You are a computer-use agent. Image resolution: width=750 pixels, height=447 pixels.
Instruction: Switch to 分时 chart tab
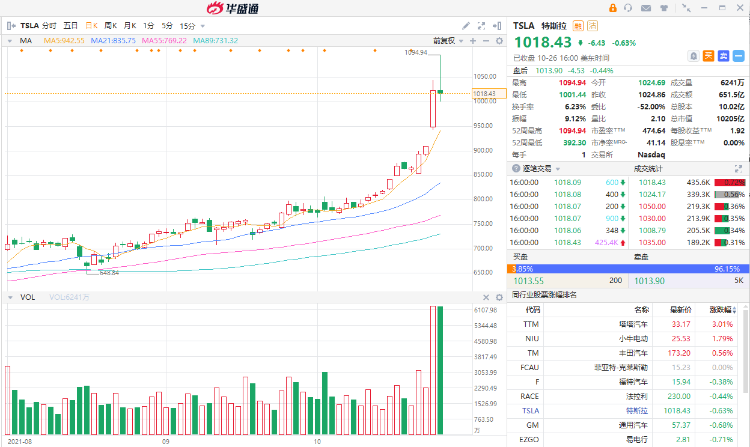click(x=49, y=26)
